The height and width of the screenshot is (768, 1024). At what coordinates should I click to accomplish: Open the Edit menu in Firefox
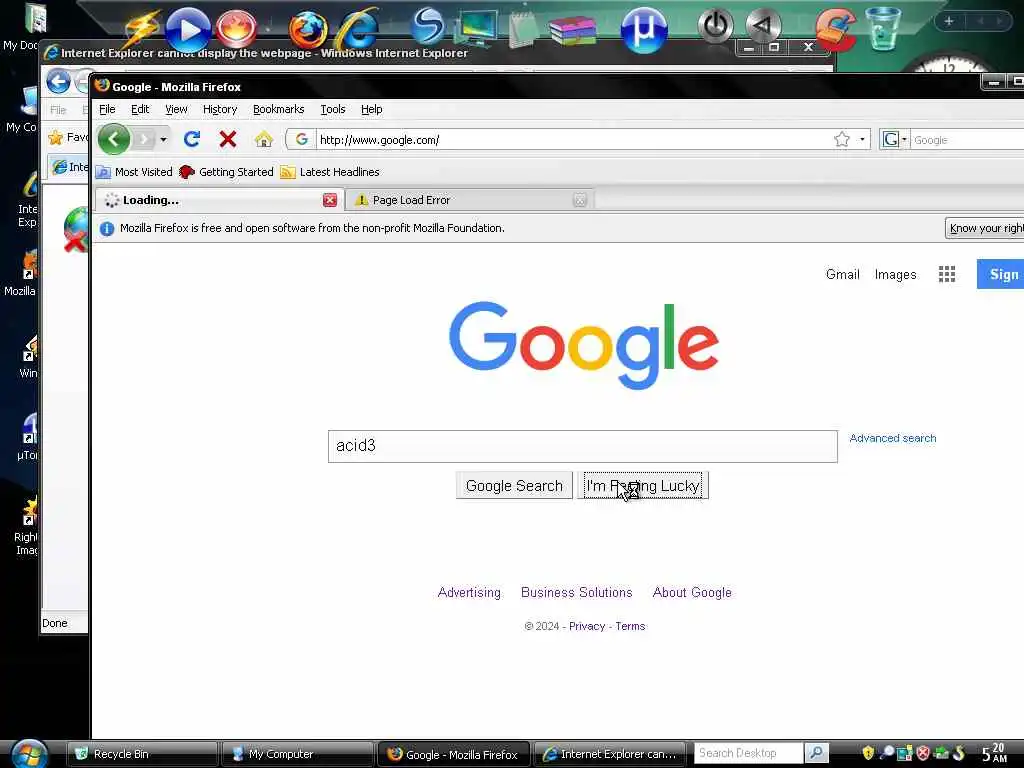pos(140,109)
